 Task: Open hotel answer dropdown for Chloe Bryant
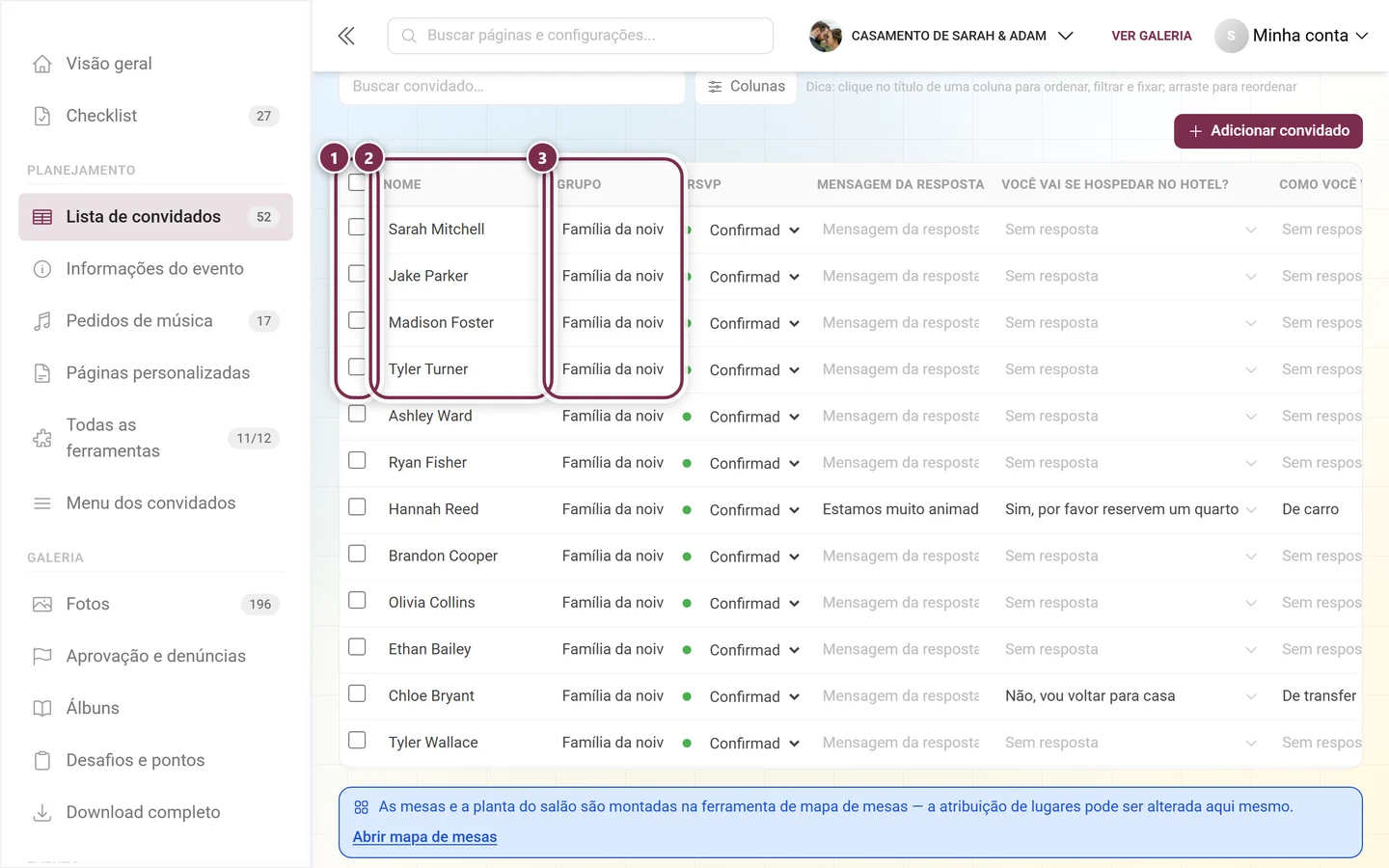point(1130,696)
